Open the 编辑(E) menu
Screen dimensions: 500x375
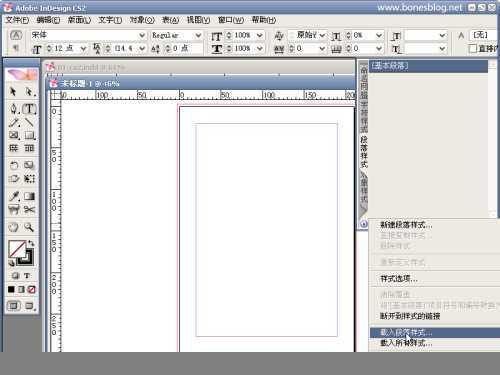point(48,20)
